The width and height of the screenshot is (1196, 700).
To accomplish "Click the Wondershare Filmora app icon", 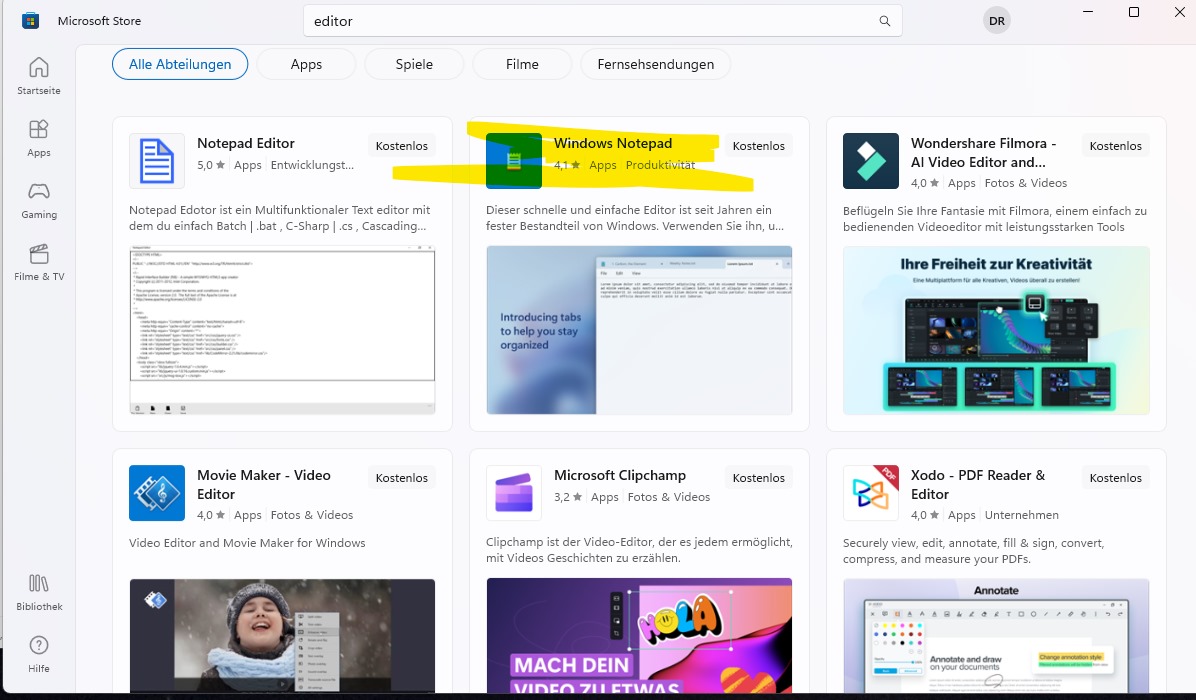I will pyautogui.click(x=870, y=161).
